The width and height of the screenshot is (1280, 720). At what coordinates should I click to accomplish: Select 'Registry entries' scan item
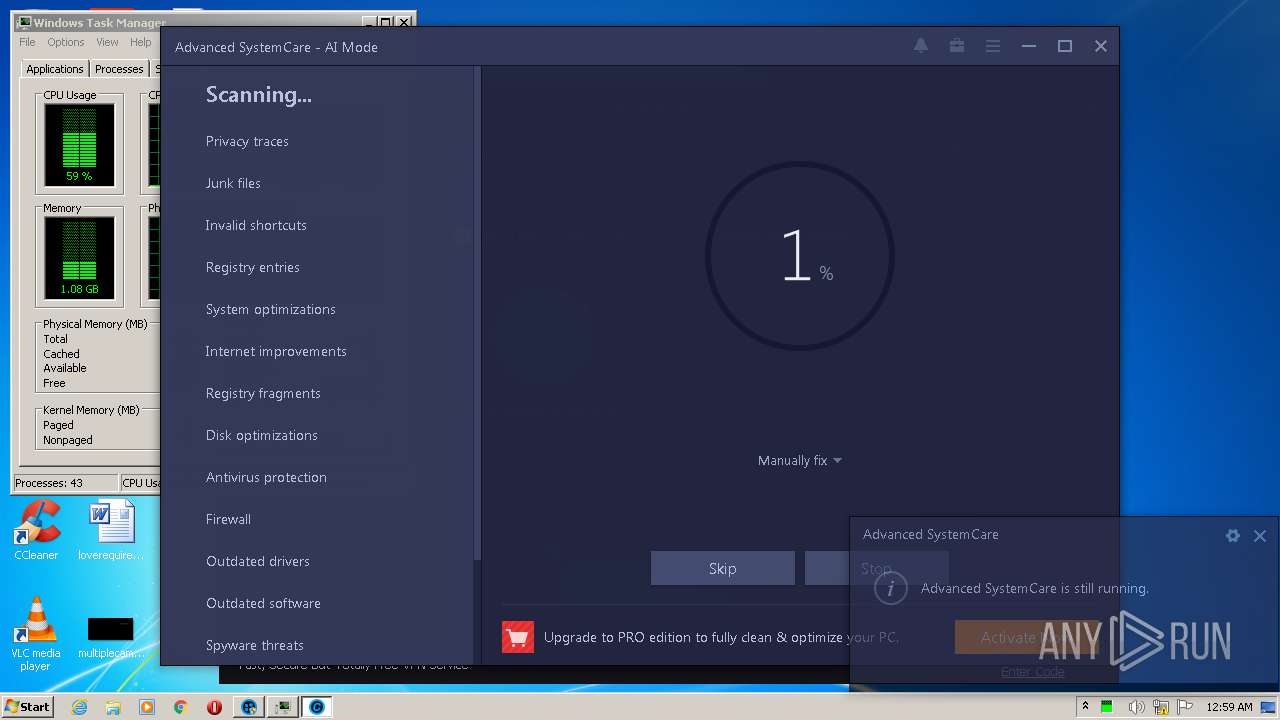(x=252, y=267)
